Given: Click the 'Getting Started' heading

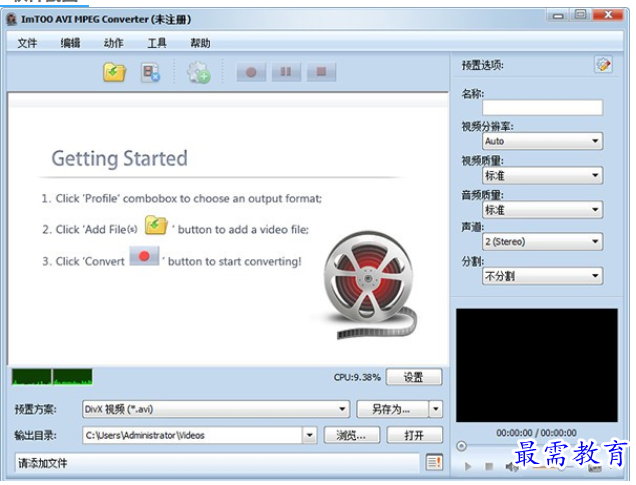Looking at the screenshot, I should coord(120,159).
